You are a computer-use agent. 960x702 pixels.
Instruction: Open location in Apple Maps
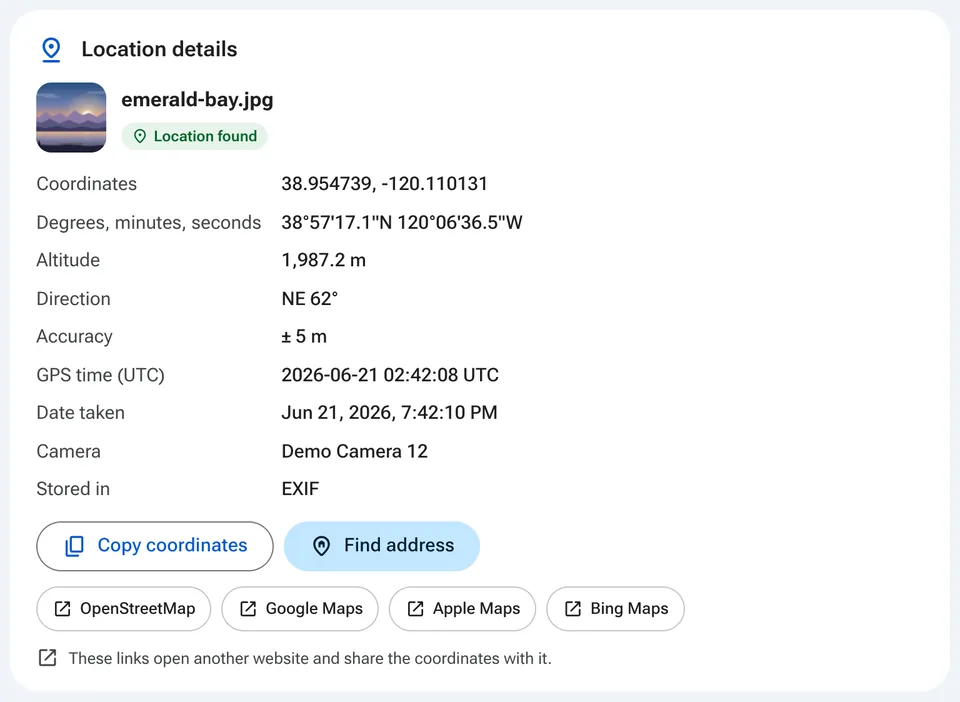tap(462, 609)
